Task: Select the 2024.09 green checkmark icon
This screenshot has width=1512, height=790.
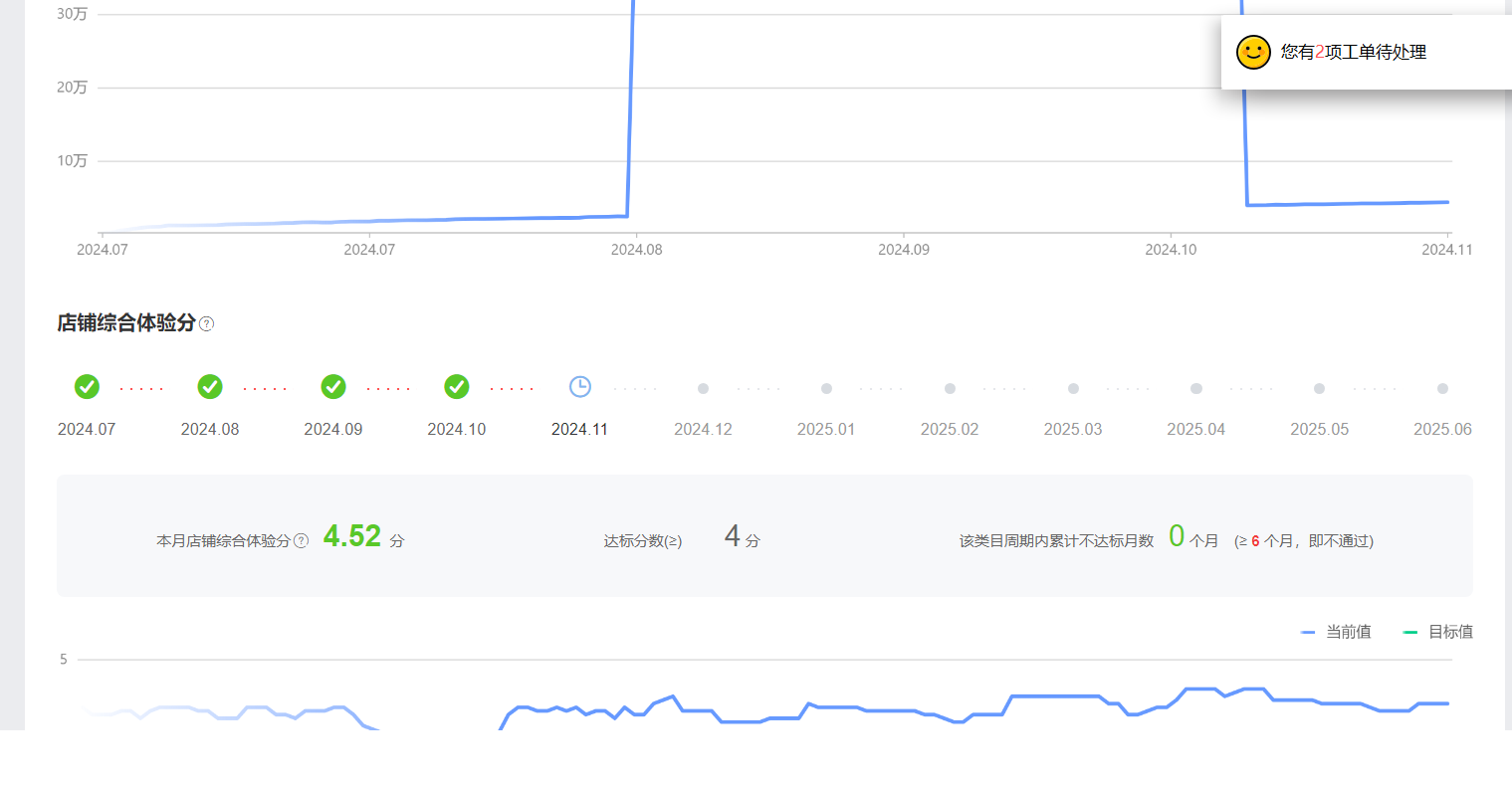Action: coord(333,387)
